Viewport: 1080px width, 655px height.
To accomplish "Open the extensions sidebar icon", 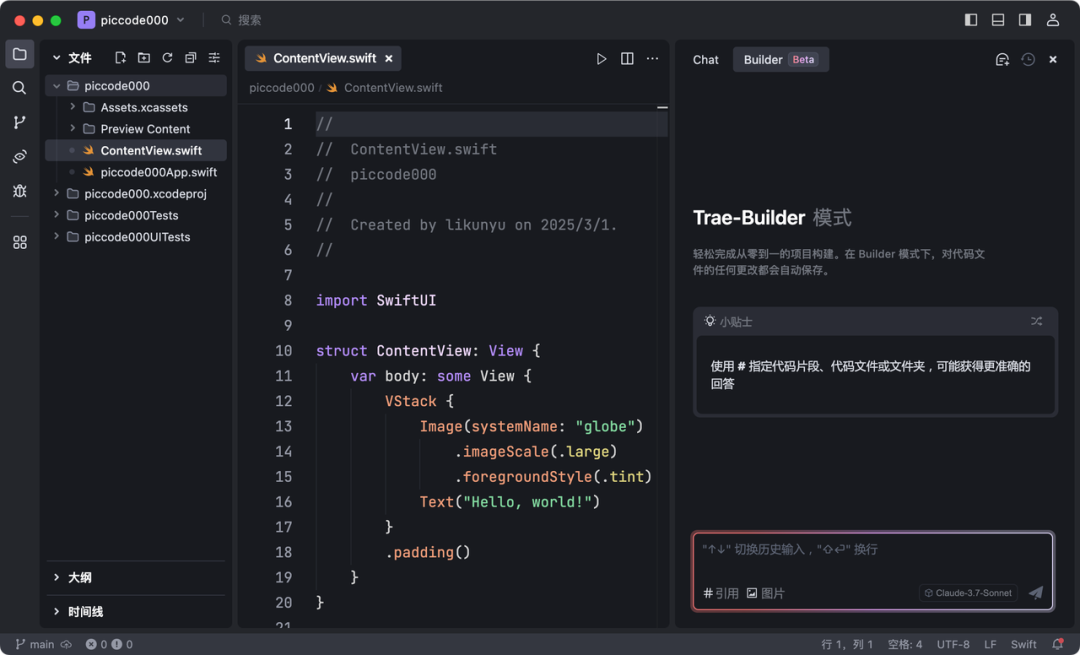I will pyautogui.click(x=19, y=242).
